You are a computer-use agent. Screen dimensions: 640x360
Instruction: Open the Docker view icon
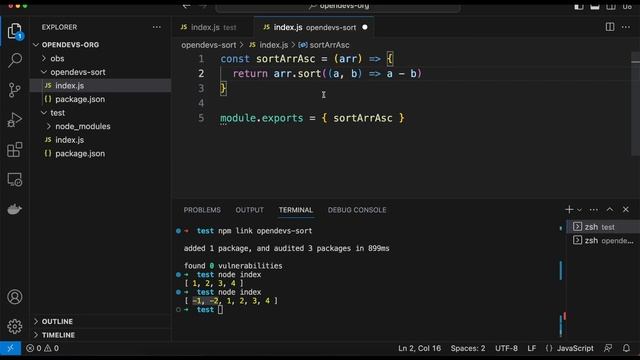coord(15,209)
